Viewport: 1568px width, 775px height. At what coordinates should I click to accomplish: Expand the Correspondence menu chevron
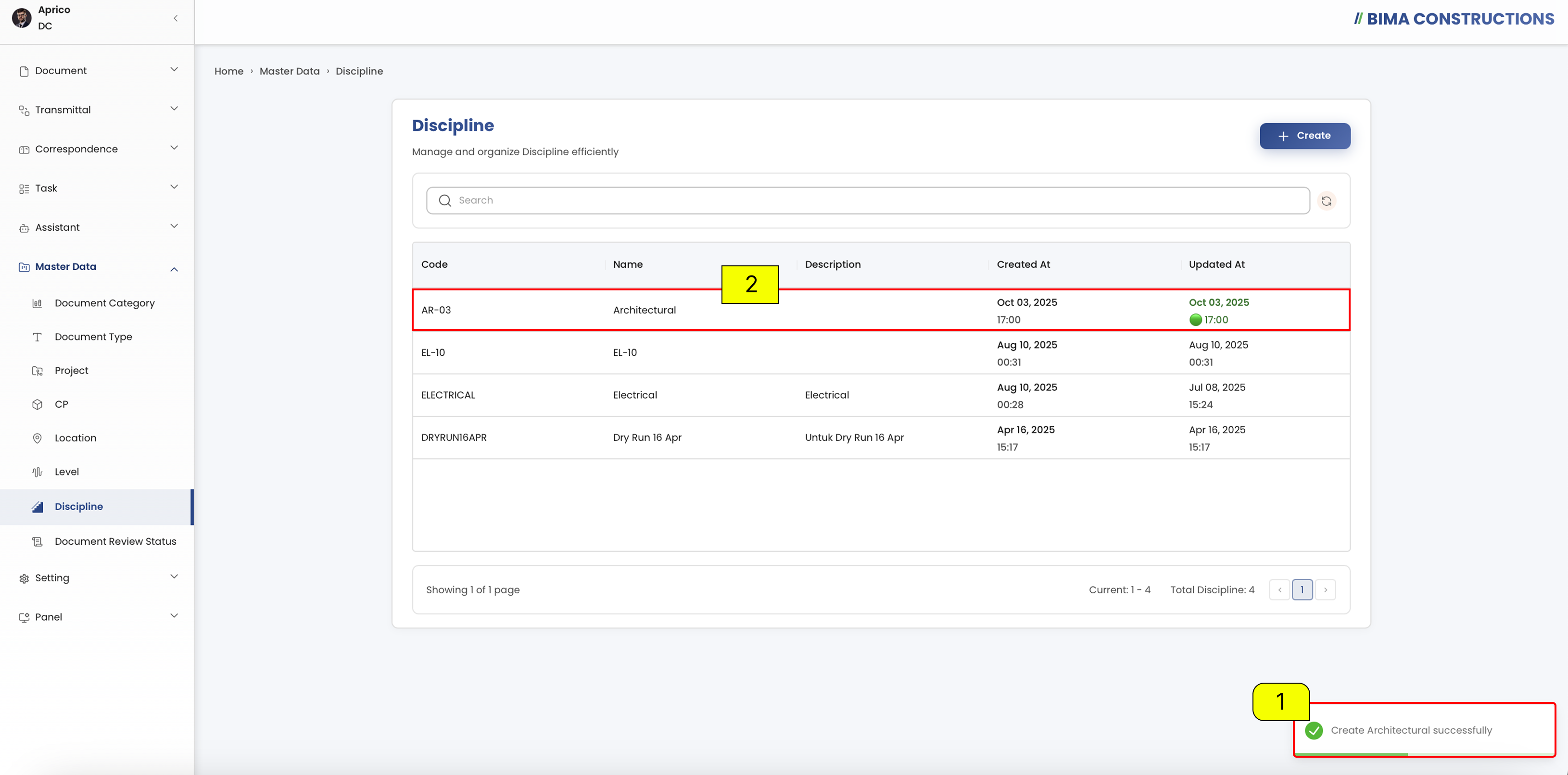pyautogui.click(x=174, y=148)
